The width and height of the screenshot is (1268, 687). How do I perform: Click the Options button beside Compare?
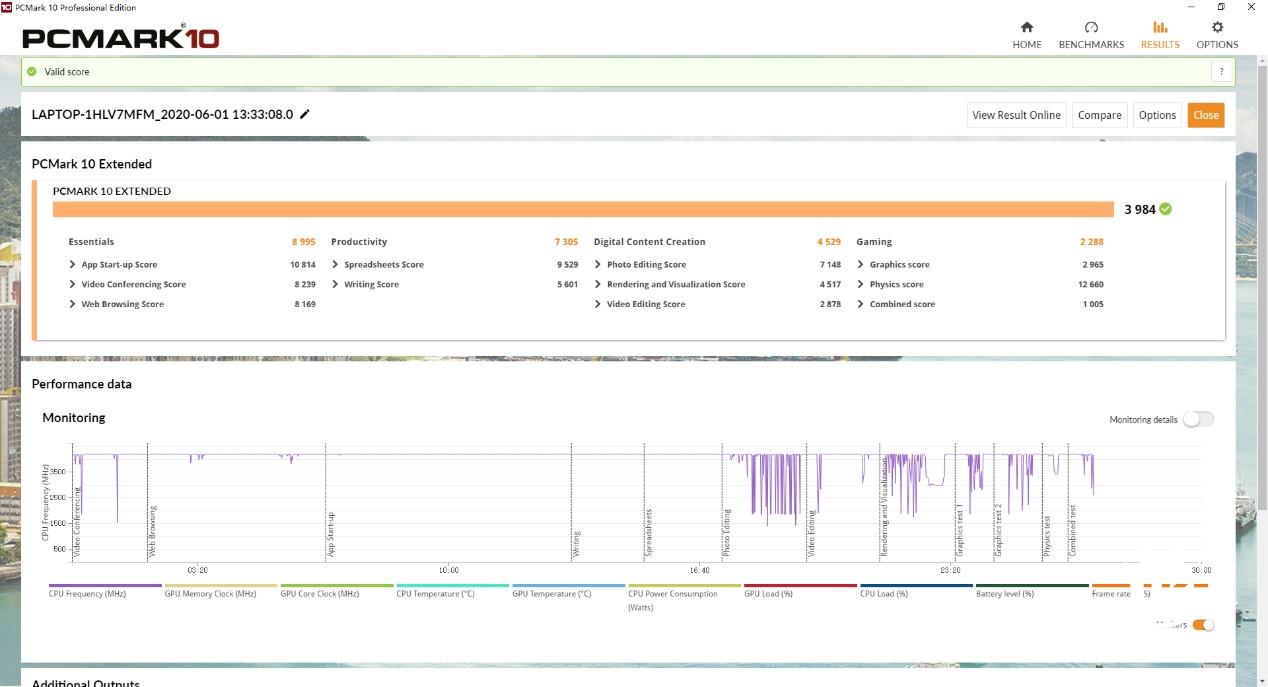[x=1157, y=115]
